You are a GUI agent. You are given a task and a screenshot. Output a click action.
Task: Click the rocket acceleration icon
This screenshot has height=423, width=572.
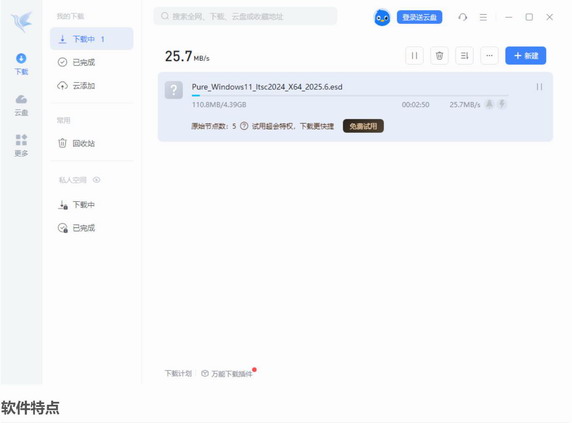pos(489,104)
